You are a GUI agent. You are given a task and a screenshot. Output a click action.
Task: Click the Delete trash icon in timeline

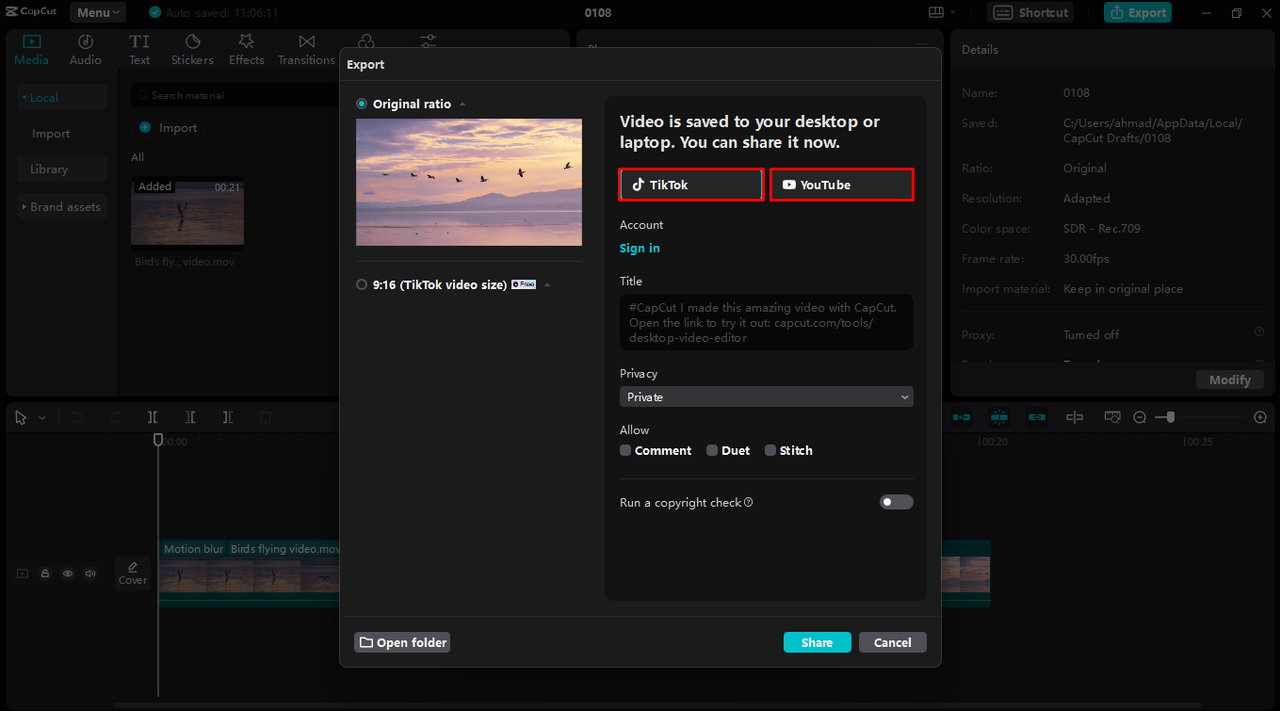(266, 417)
